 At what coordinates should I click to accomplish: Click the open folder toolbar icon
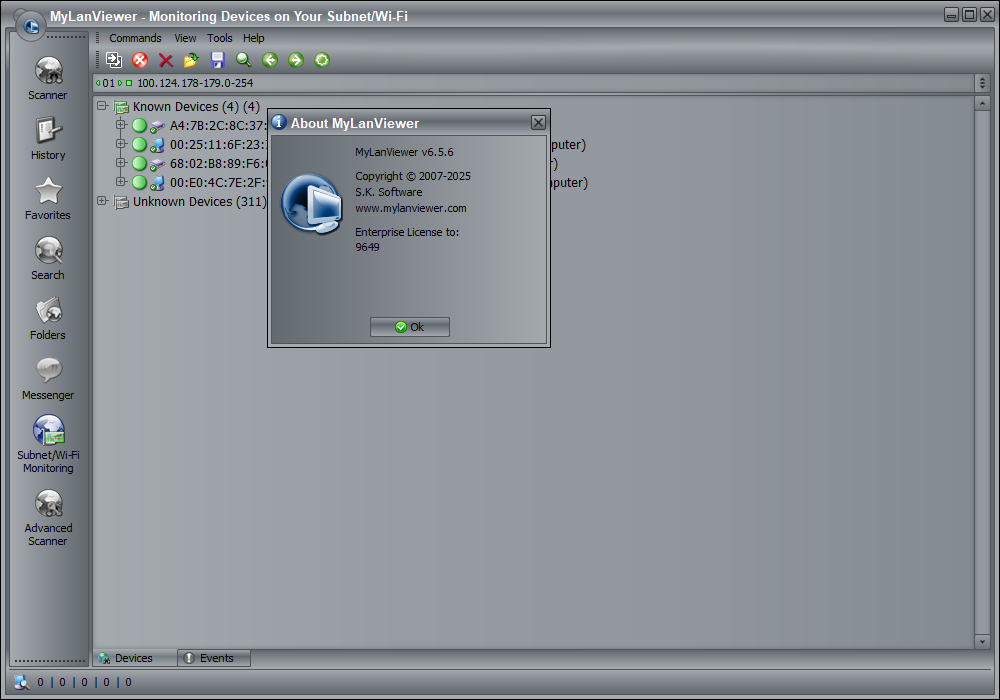click(191, 60)
